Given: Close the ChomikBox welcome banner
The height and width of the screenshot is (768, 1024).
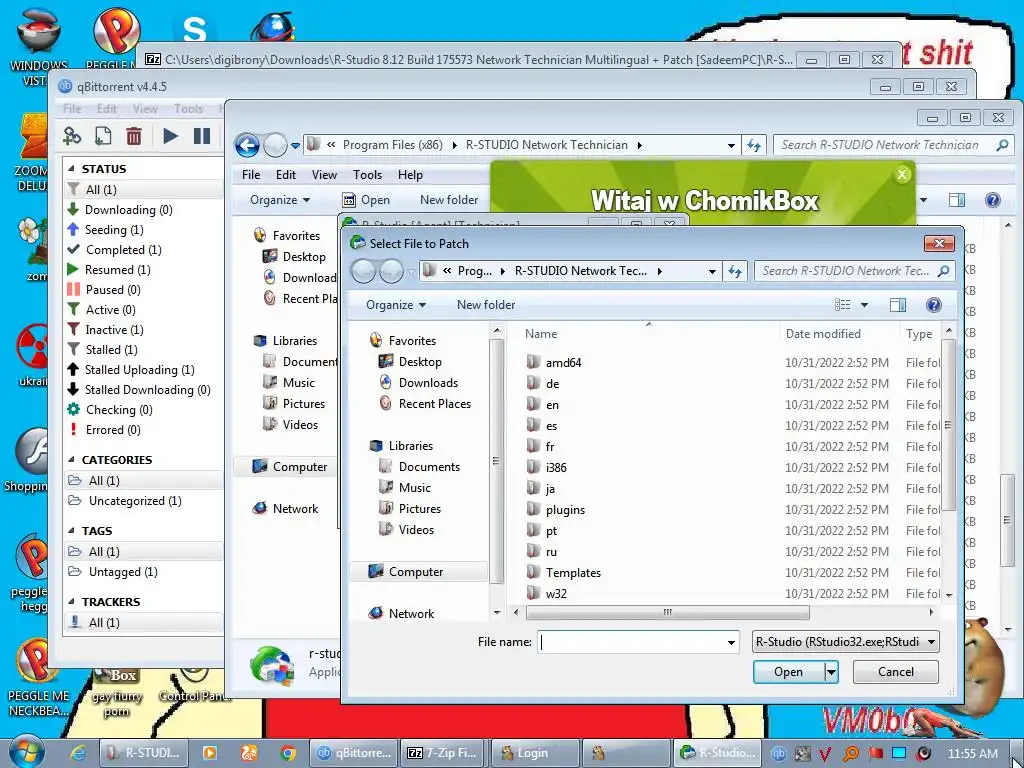Looking at the screenshot, I should 902,174.
